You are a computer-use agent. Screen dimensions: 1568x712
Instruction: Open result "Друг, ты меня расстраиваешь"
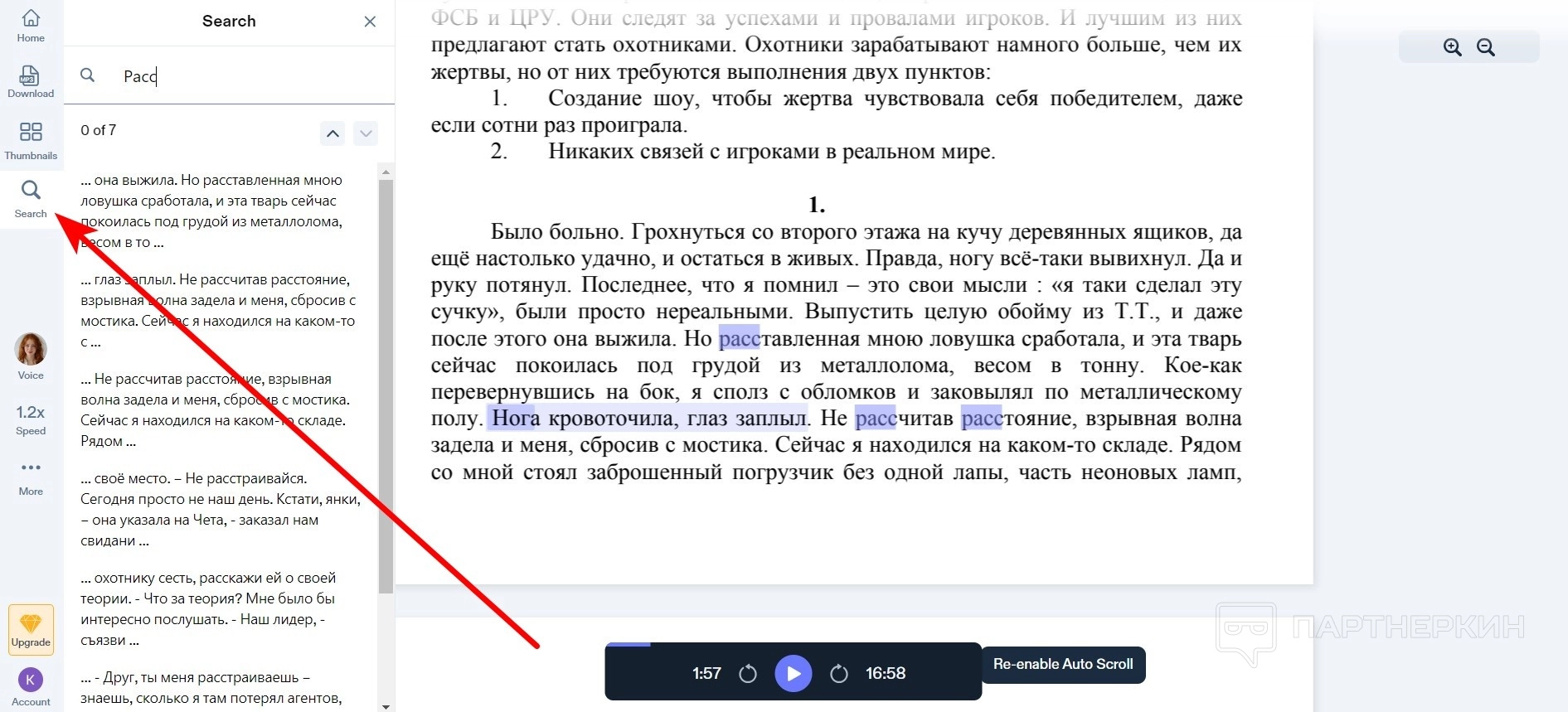220,688
